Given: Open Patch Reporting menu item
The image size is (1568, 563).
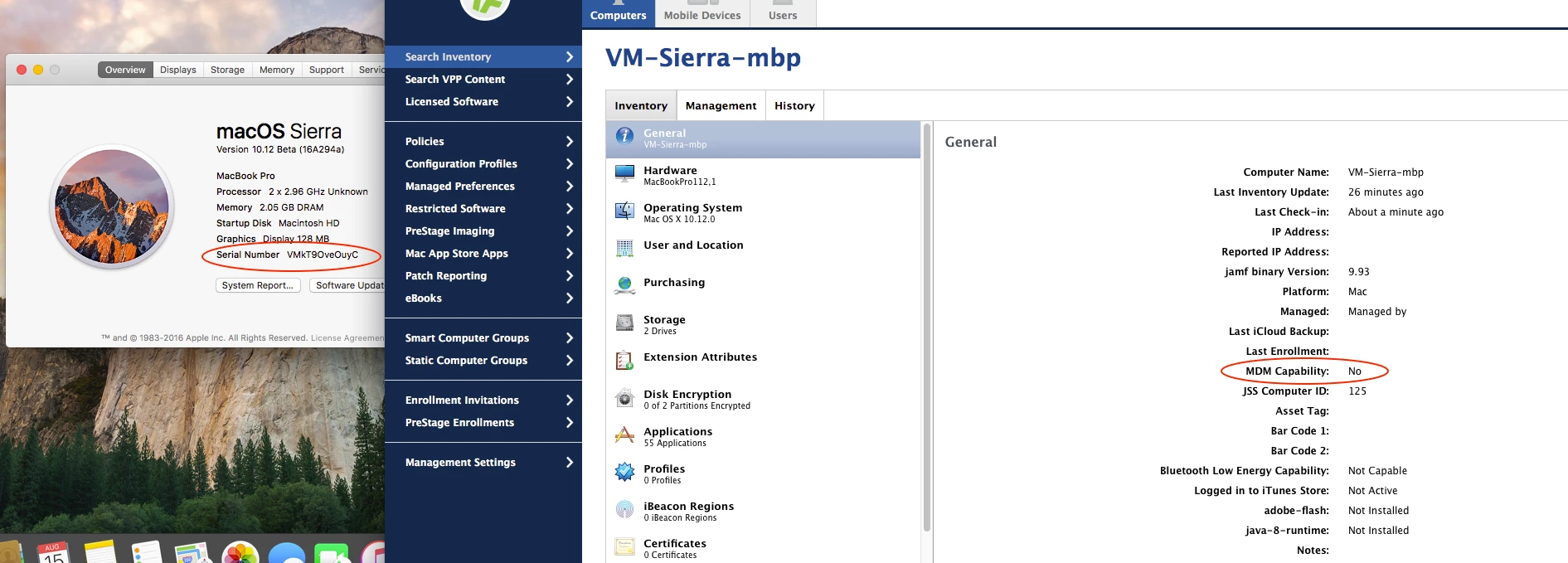Looking at the screenshot, I should point(483,275).
